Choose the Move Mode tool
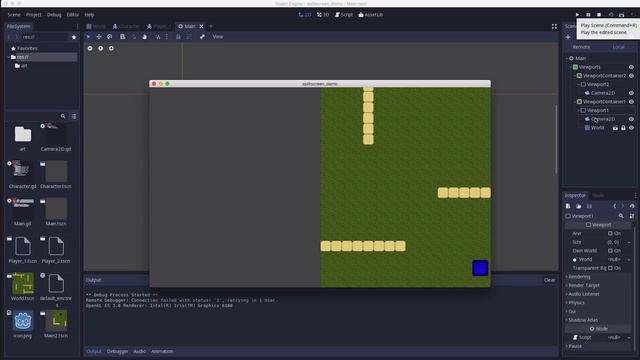 [99, 37]
